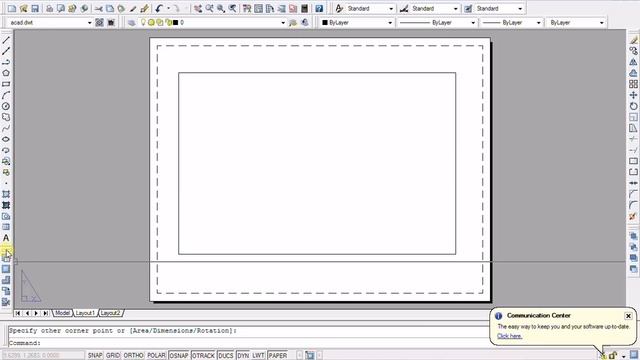Screen dimensions: 640x360
Task: Toggle GRID display in status bar
Action: 113,356
